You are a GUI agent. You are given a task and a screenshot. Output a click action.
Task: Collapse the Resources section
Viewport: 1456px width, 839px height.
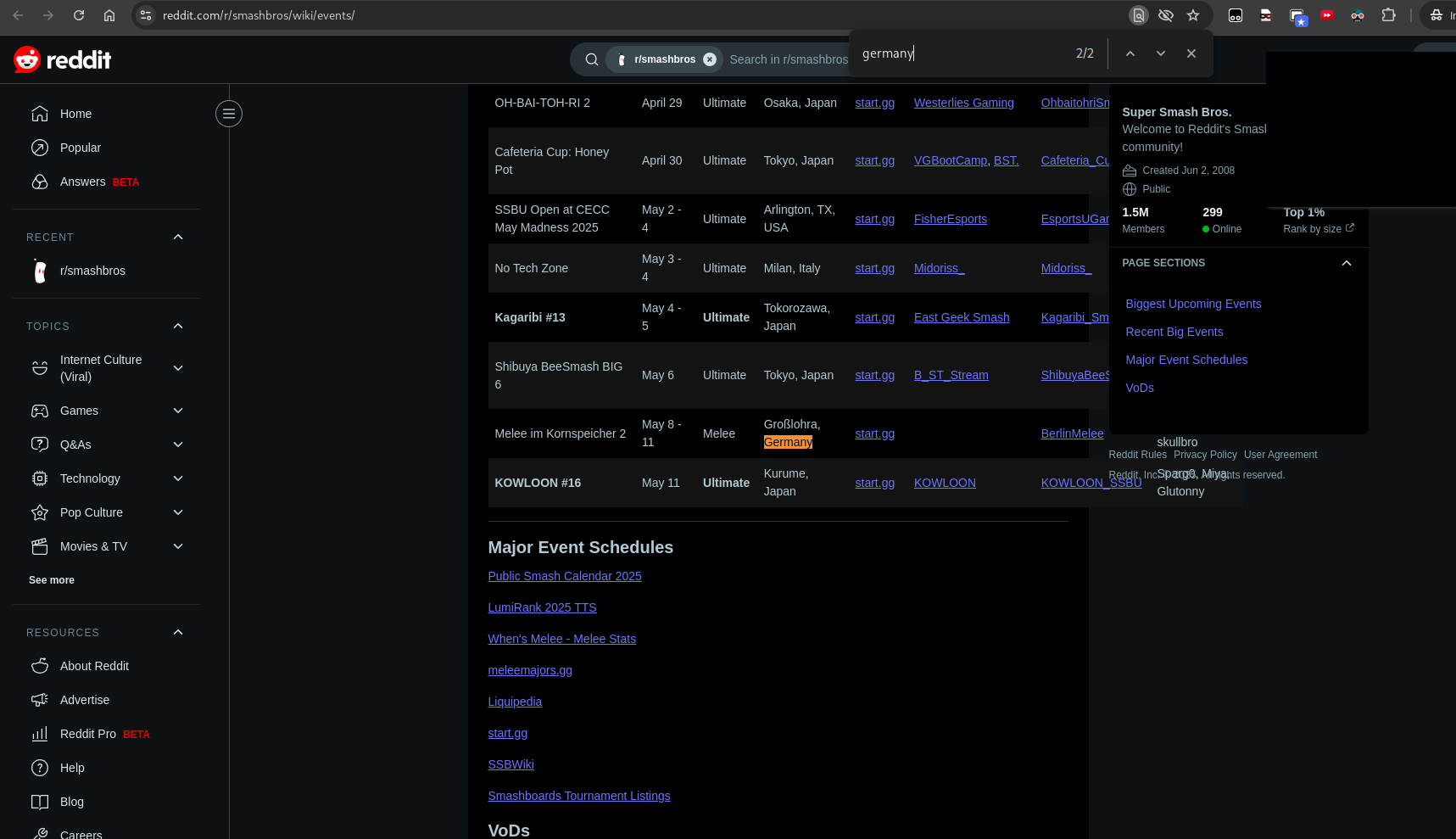pos(178,632)
